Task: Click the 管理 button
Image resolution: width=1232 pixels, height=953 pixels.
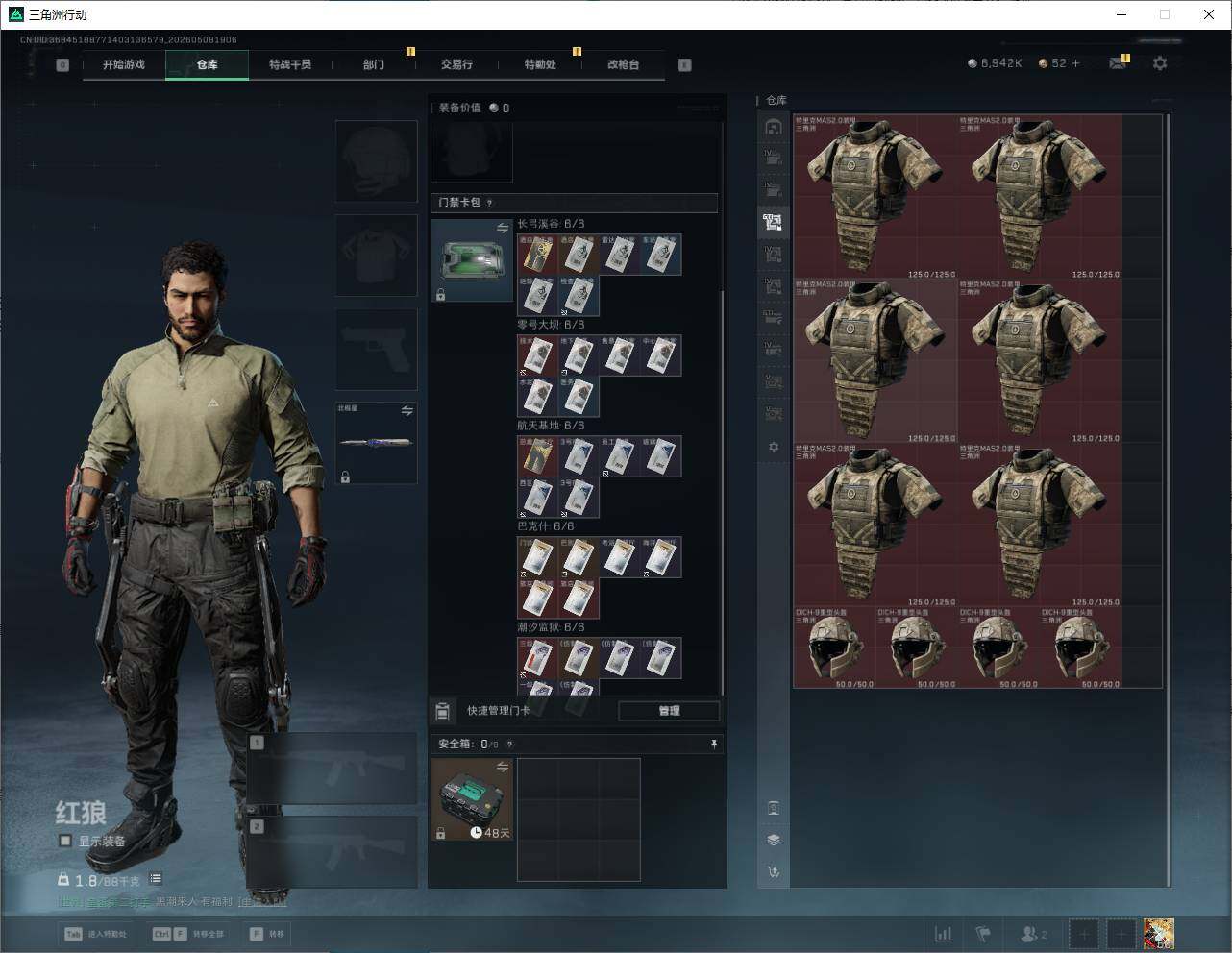Action: coord(669,711)
